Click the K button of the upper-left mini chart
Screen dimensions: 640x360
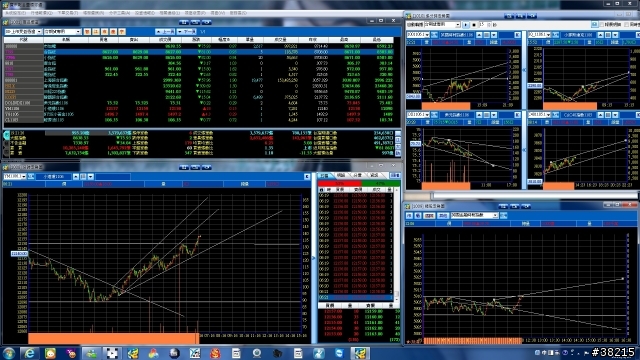pos(517,35)
